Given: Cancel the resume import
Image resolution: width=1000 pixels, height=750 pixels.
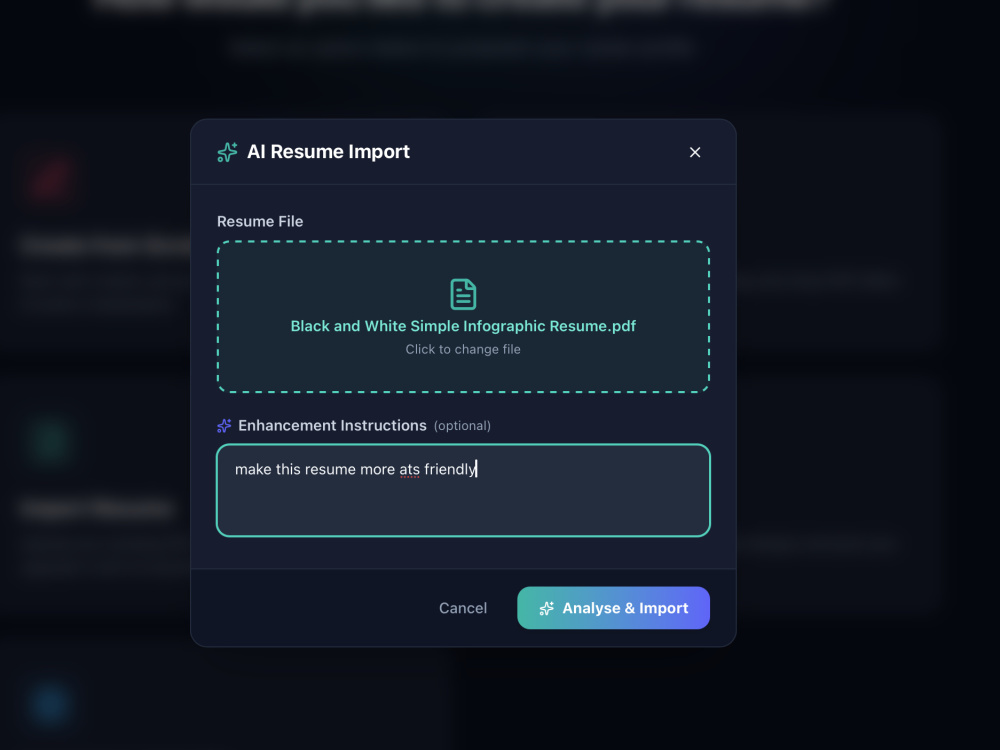Looking at the screenshot, I should tap(463, 608).
